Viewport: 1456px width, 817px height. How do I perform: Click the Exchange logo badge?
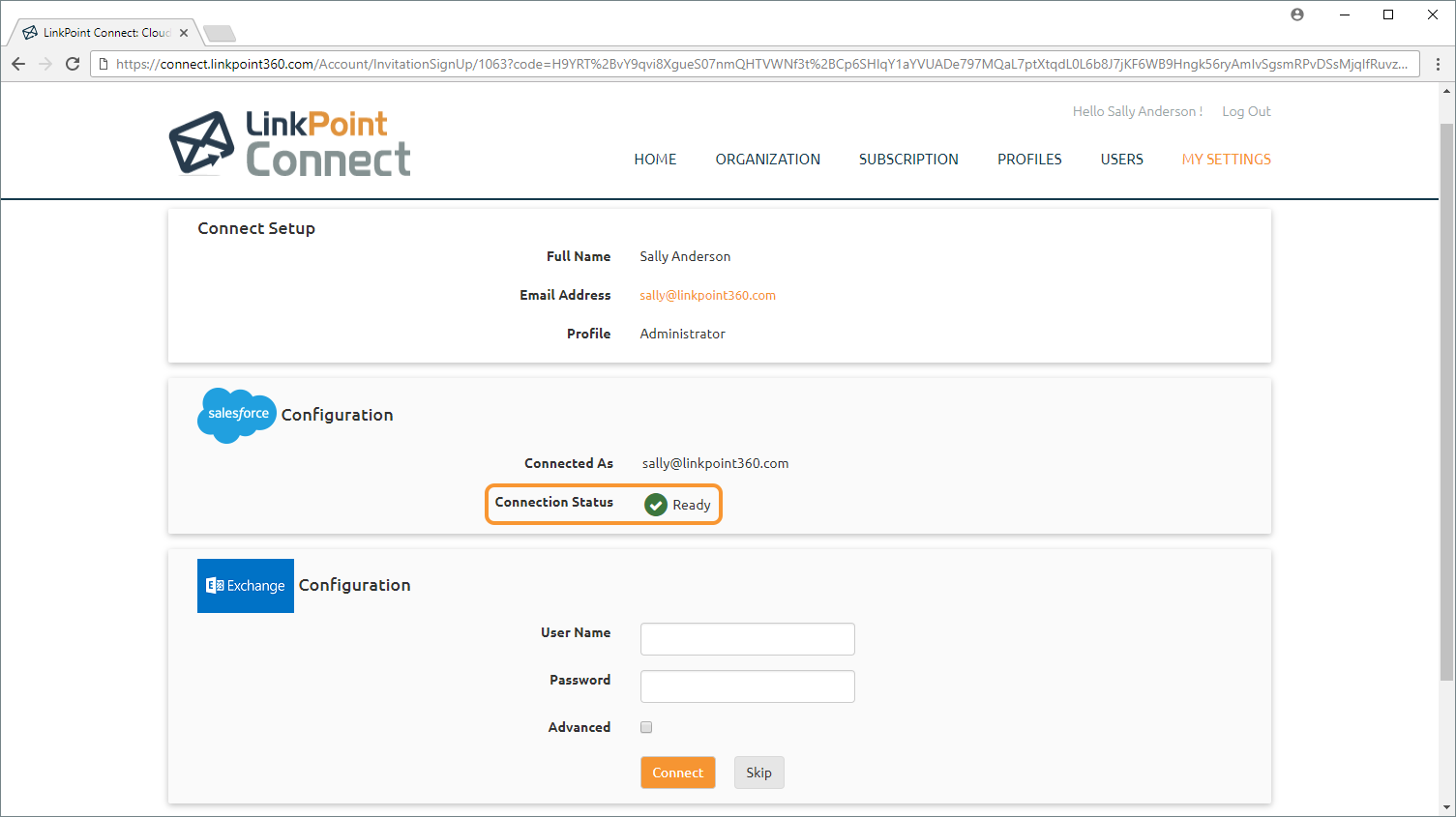click(x=246, y=586)
